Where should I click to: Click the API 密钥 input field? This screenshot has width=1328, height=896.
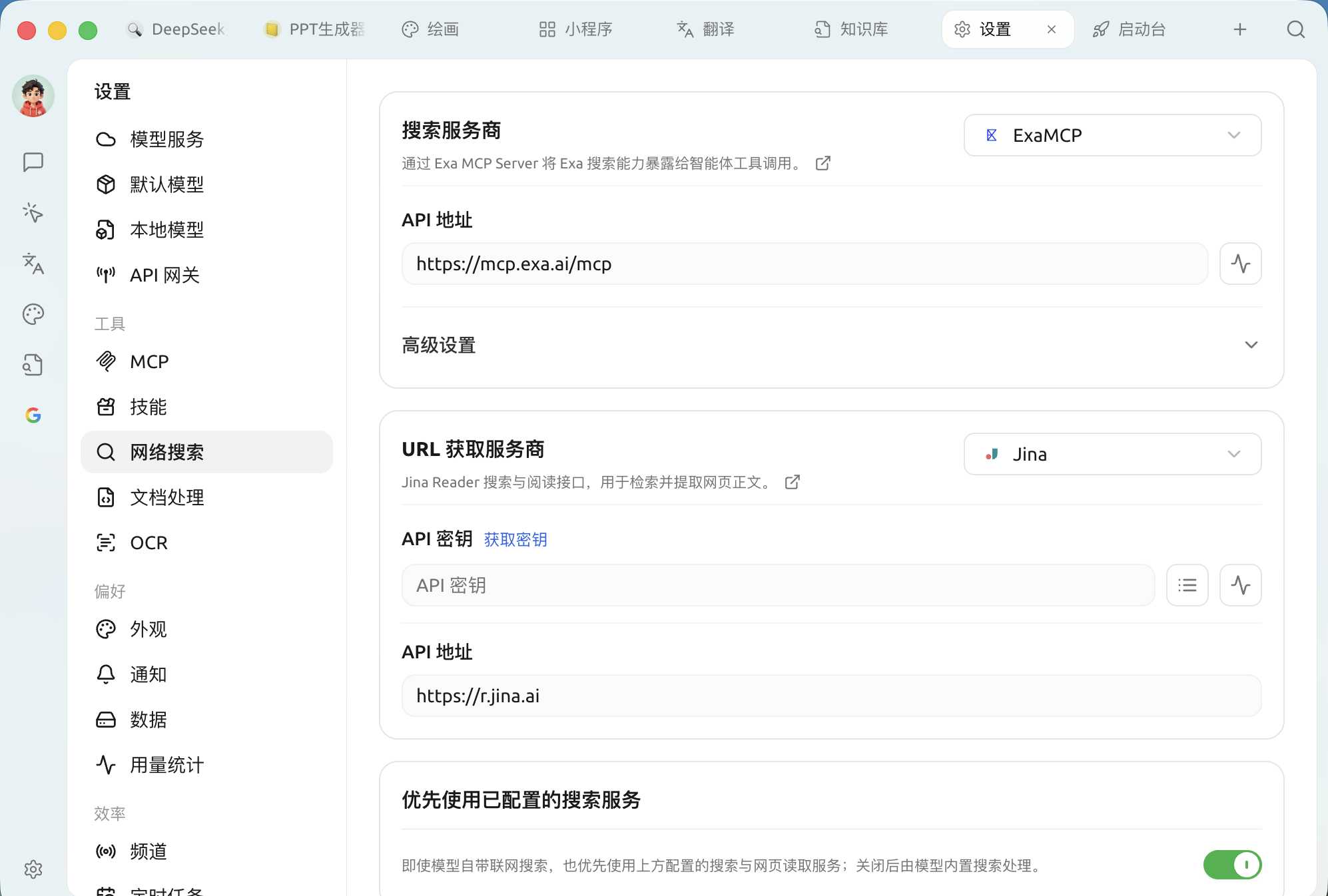[x=778, y=585]
